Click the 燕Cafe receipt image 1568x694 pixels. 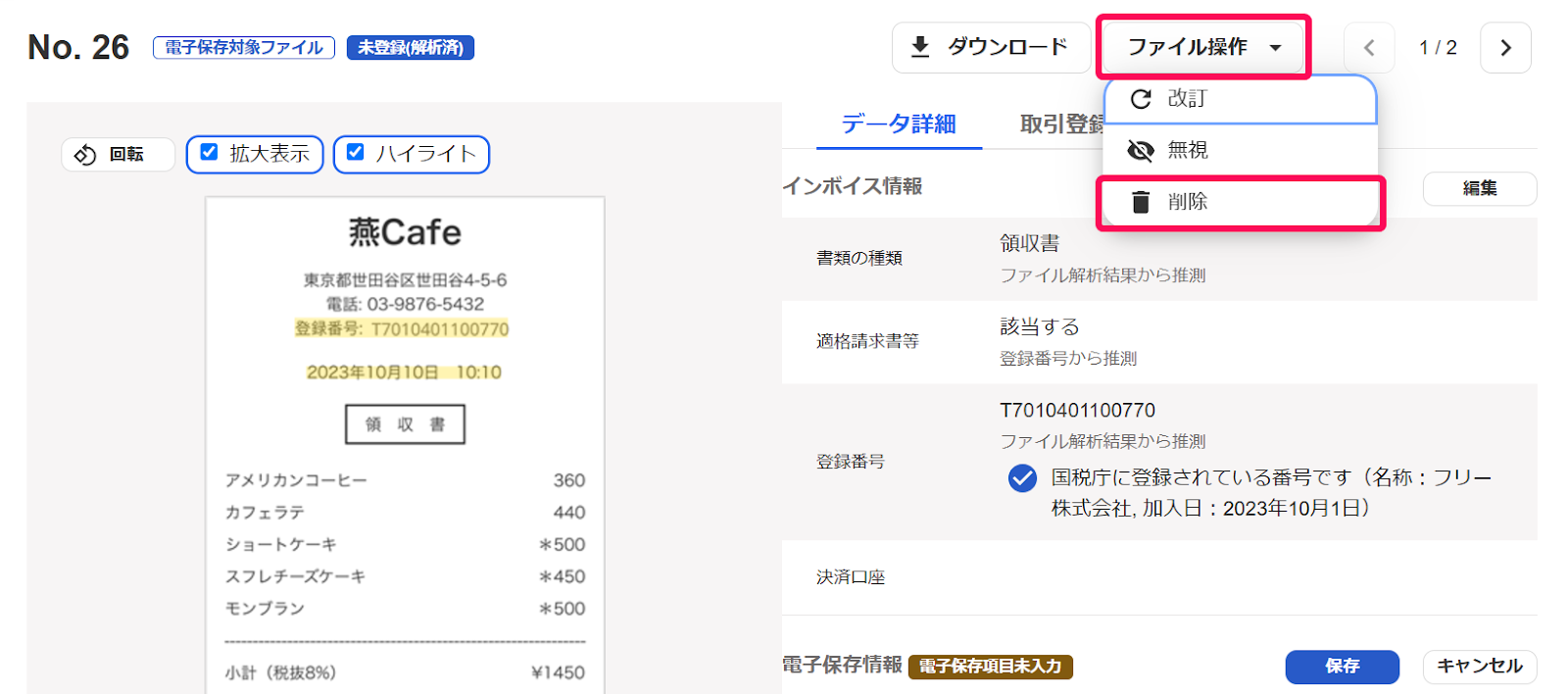(405, 441)
